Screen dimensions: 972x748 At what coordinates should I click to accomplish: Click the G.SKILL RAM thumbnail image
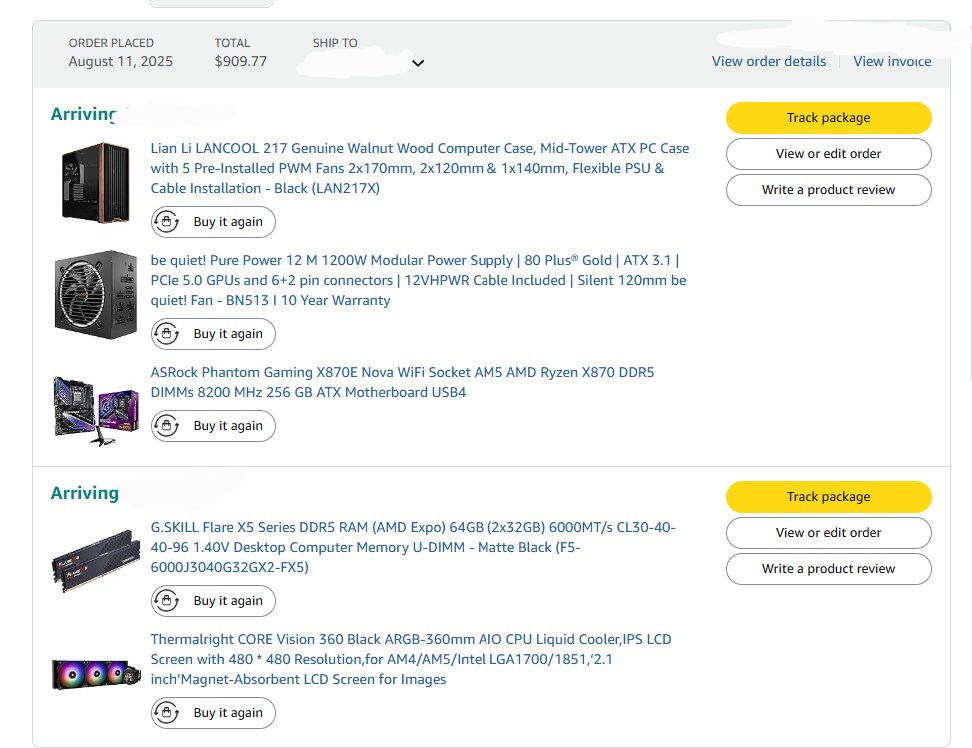95,561
